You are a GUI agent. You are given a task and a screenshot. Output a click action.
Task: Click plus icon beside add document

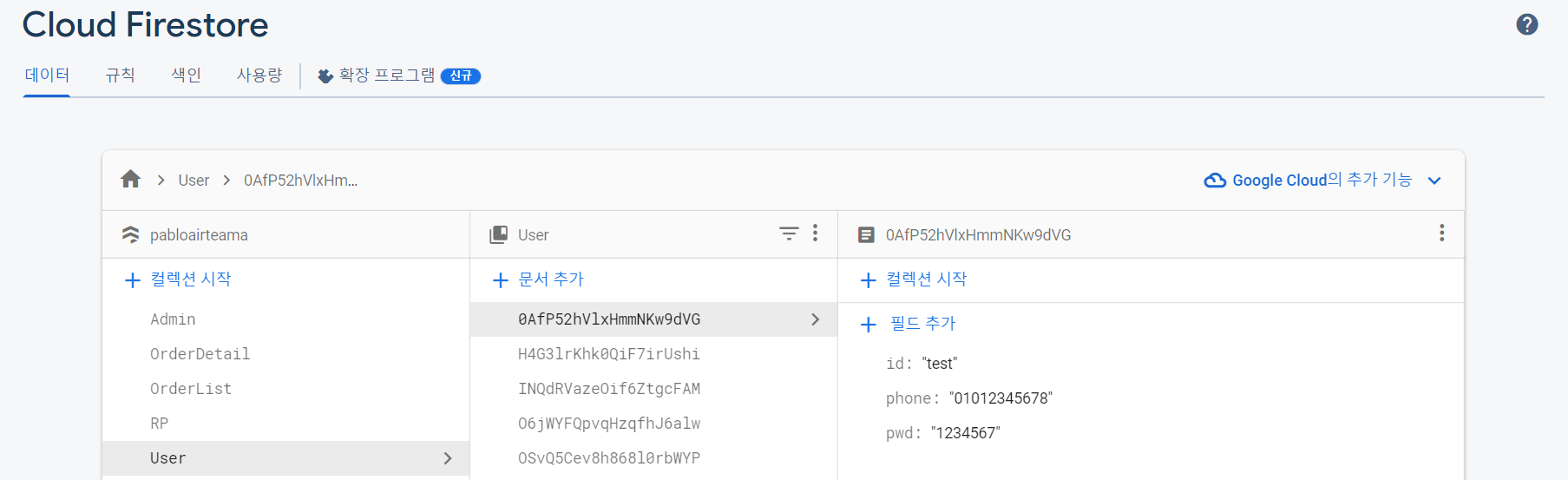coord(500,280)
